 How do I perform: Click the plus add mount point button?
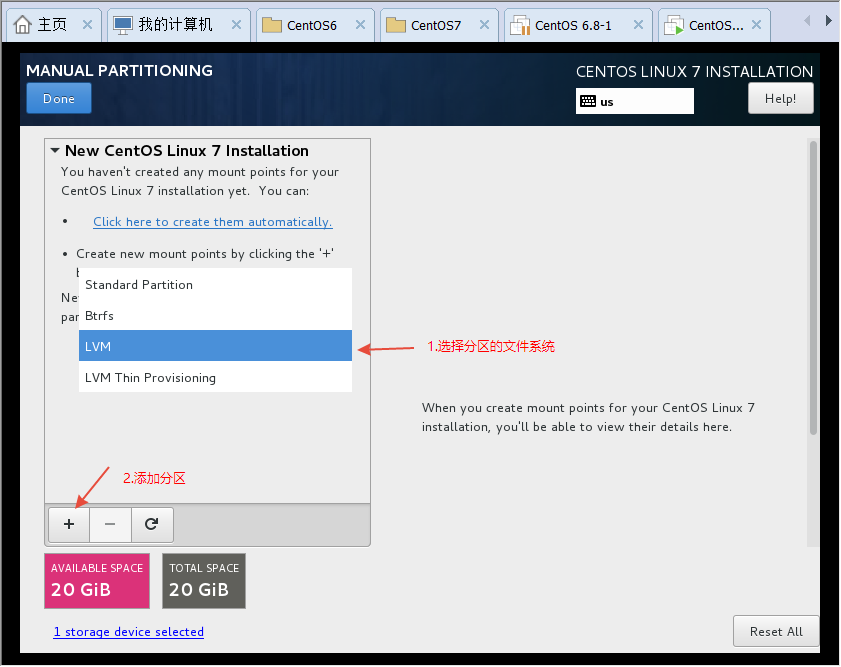pyautogui.click(x=69, y=524)
